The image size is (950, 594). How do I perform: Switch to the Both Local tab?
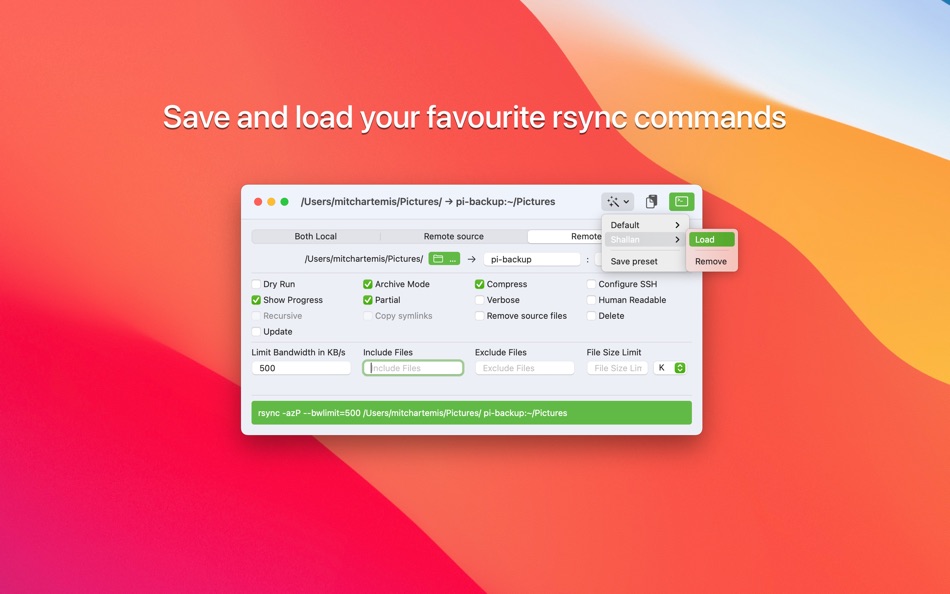coord(316,236)
